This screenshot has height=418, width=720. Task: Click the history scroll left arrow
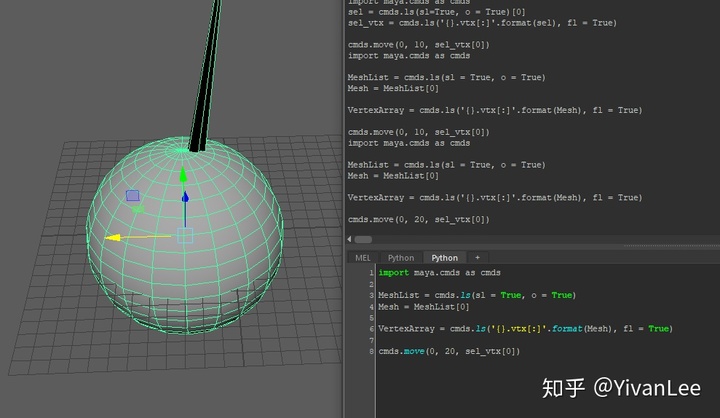[x=349, y=239]
